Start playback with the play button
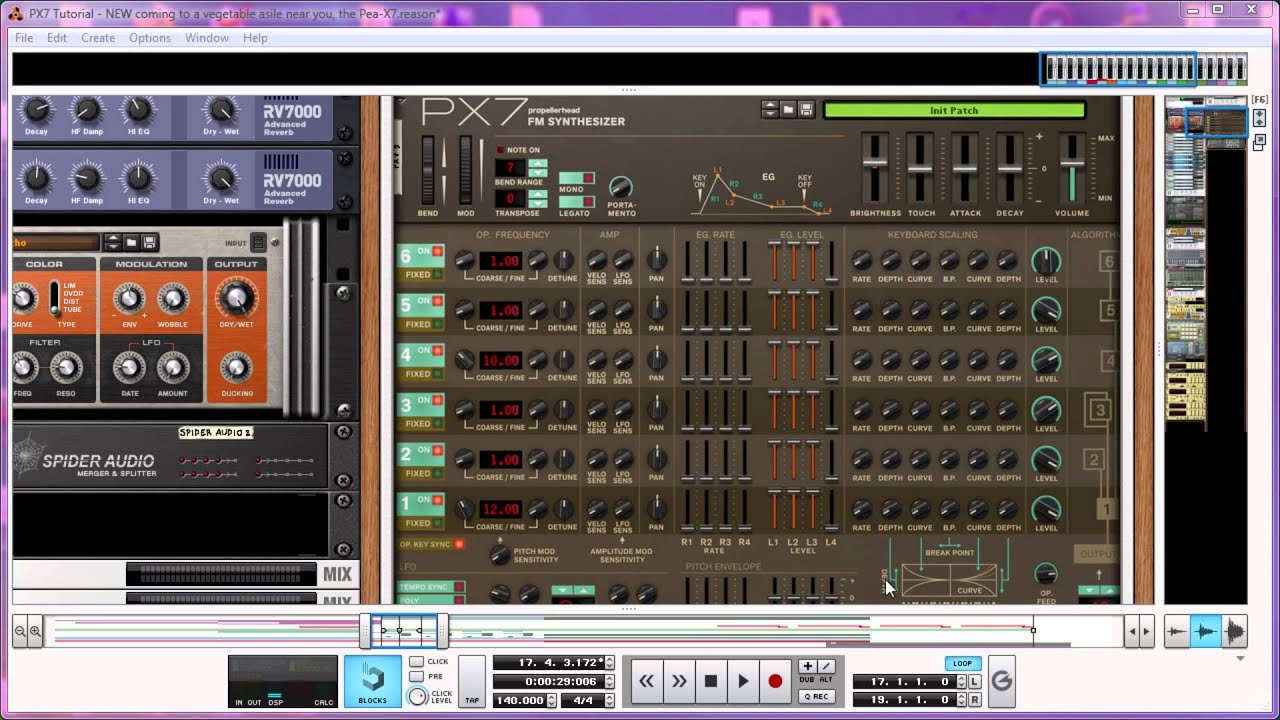Viewport: 1280px width, 720px height. point(743,681)
